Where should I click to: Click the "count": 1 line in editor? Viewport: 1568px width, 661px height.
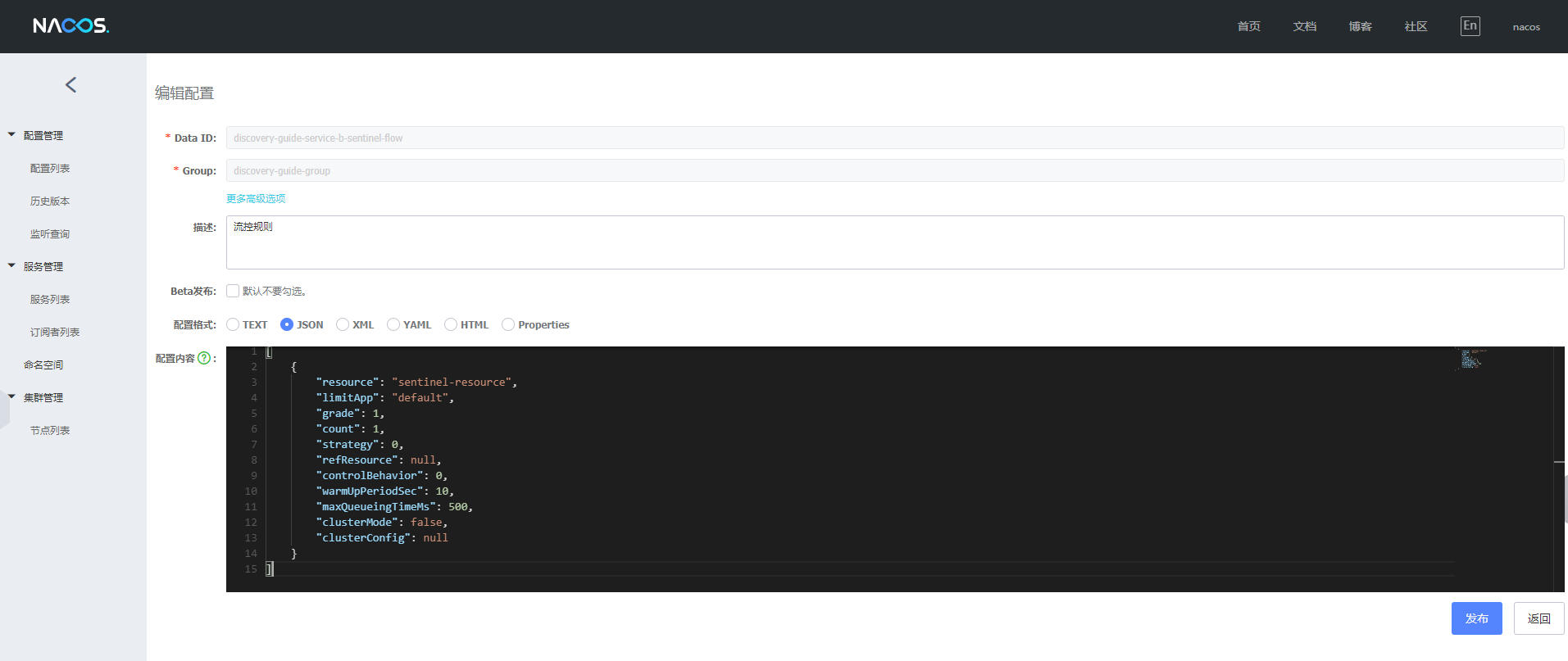350,428
